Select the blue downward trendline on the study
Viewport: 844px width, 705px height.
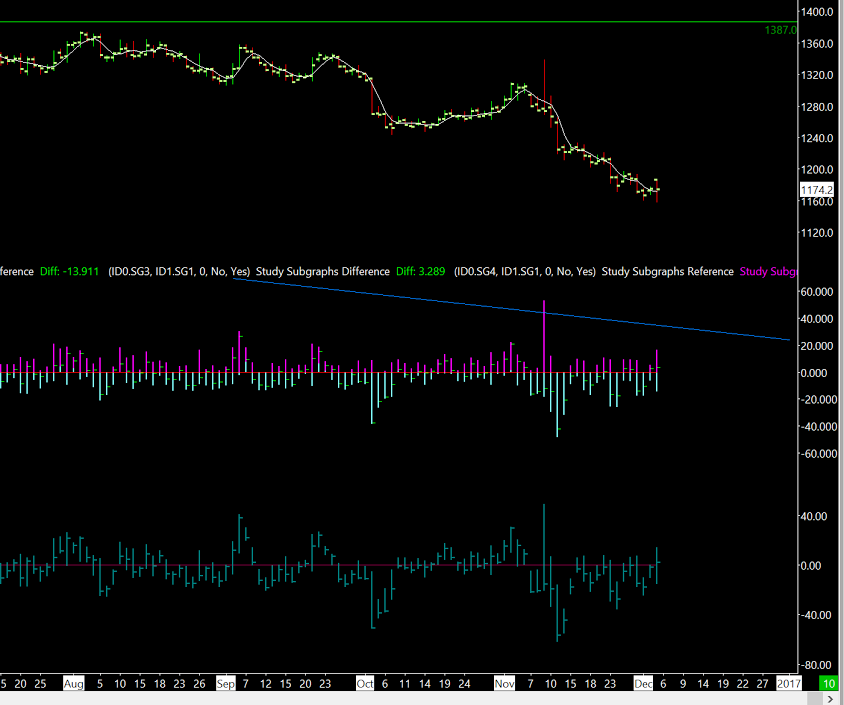click(x=511, y=309)
